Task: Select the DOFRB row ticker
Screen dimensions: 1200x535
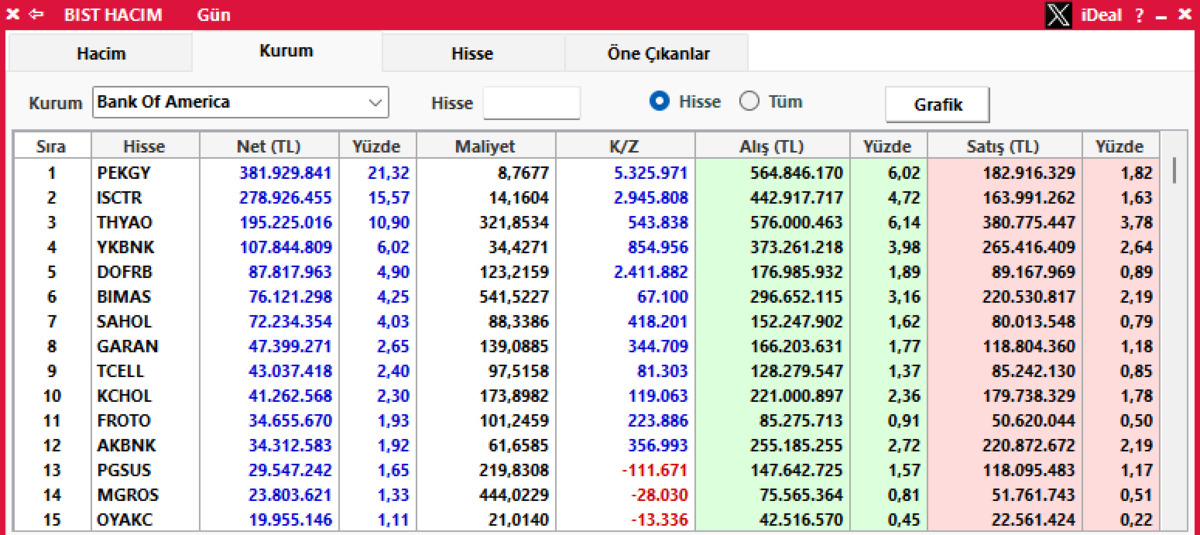Action: click(x=125, y=272)
